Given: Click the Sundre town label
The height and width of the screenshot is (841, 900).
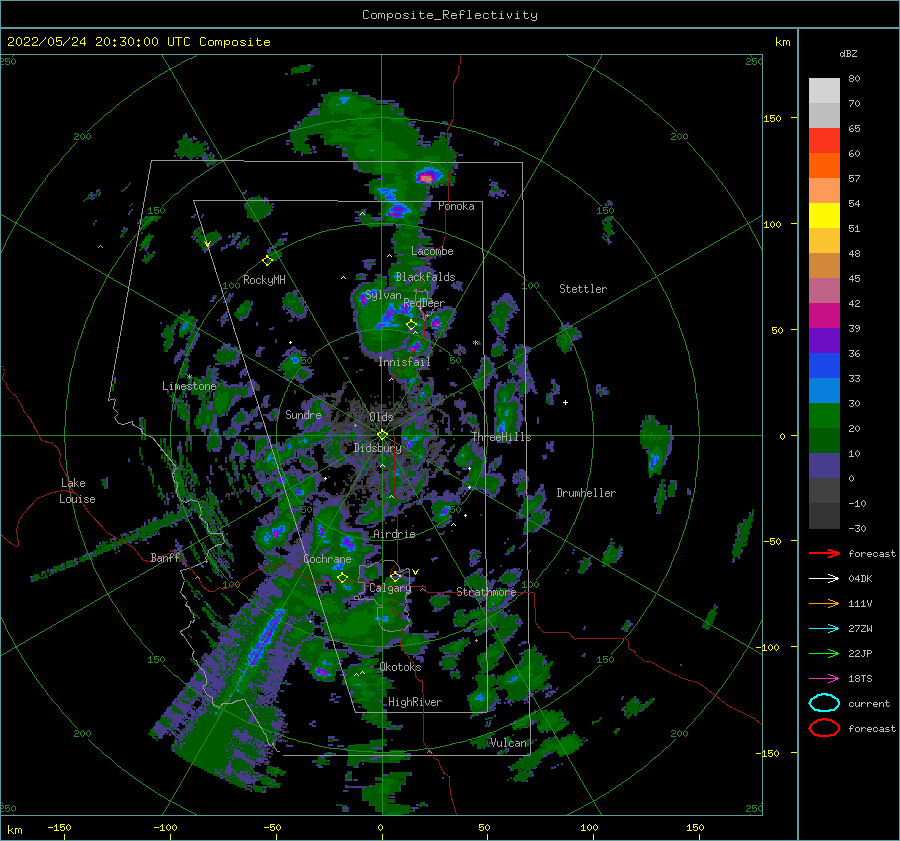Looking at the screenshot, I should pyautogui.click(x=304, y=415).
